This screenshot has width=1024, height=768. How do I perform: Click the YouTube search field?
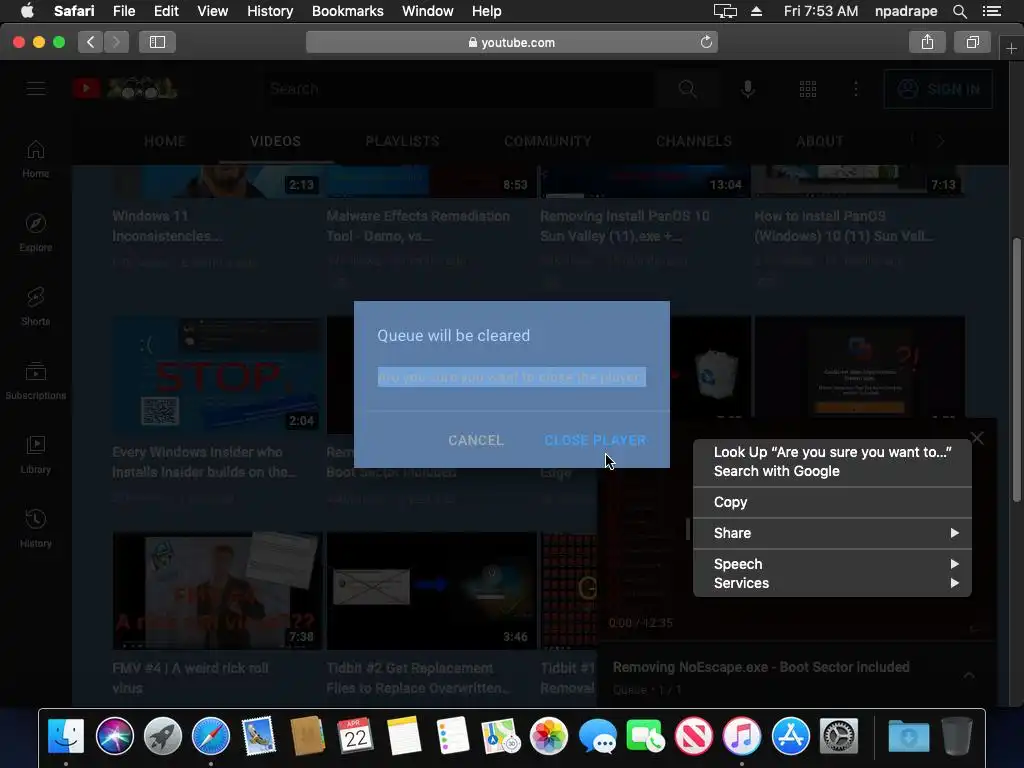(x=457, y=88)
